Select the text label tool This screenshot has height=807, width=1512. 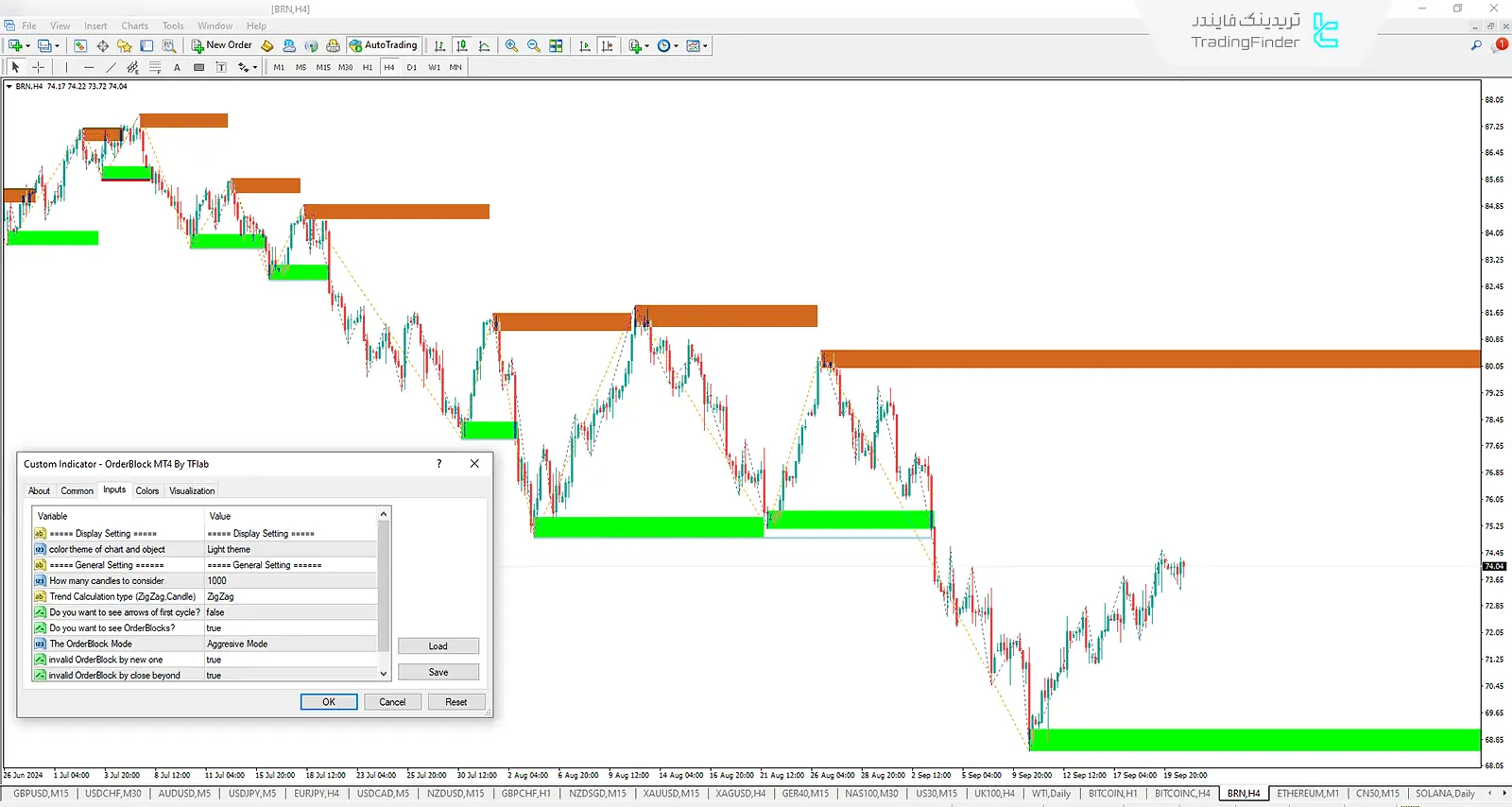177,67
